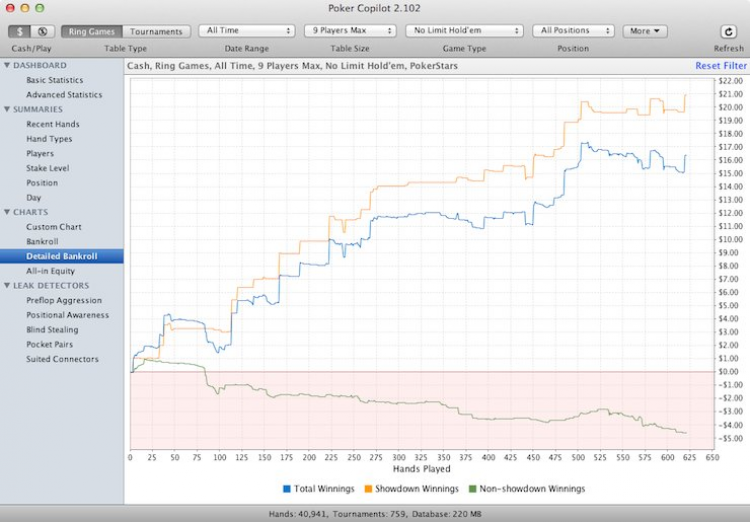Click the orange Showdown Winnings legend swatch

click(367, 489)
